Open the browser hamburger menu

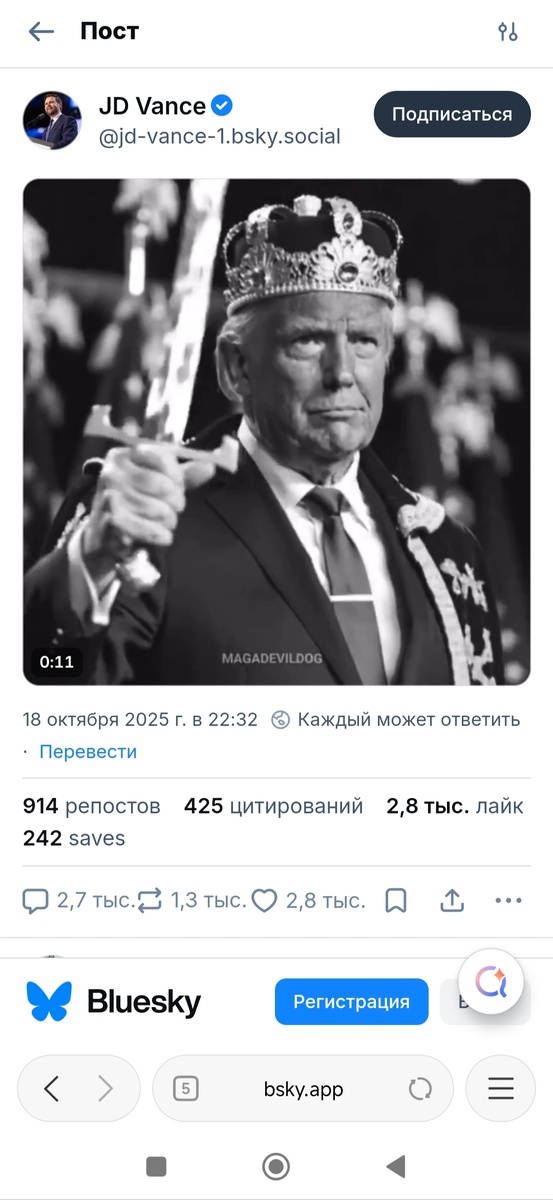(x=501, y=1089)
